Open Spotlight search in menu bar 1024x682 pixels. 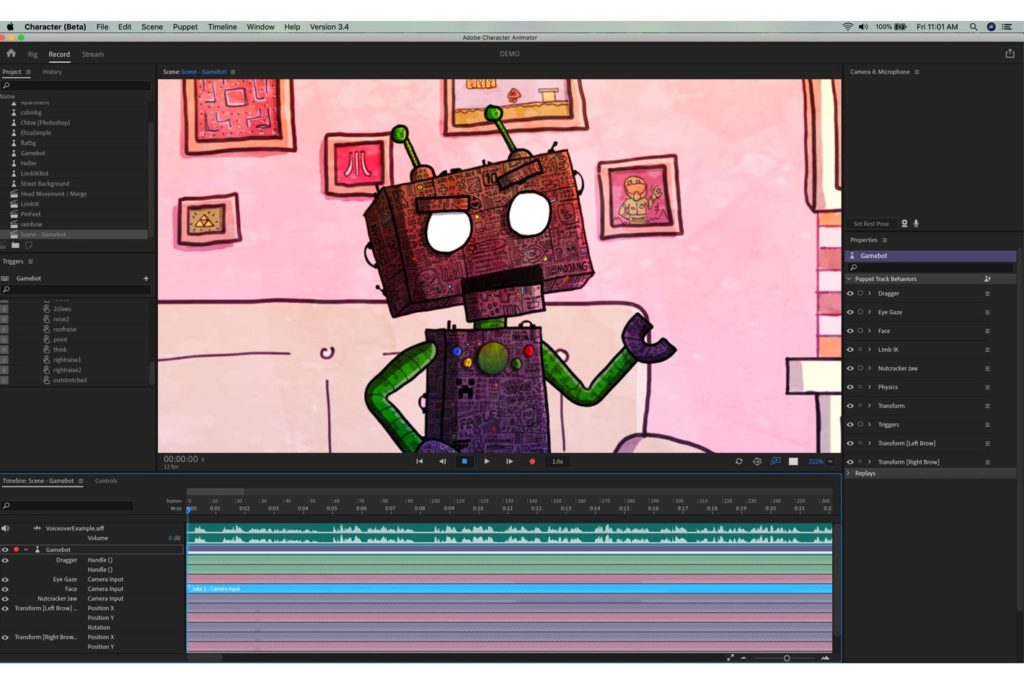[x=974, y=27]
